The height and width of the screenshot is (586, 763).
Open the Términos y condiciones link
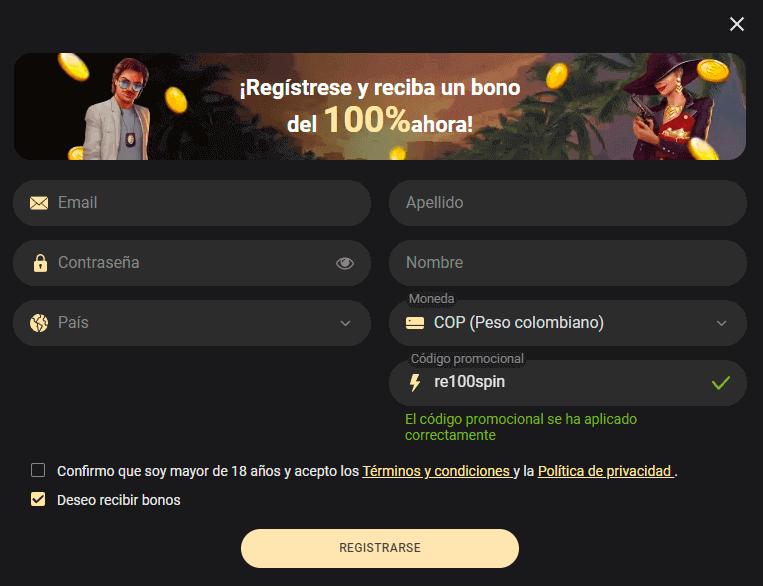437,471
